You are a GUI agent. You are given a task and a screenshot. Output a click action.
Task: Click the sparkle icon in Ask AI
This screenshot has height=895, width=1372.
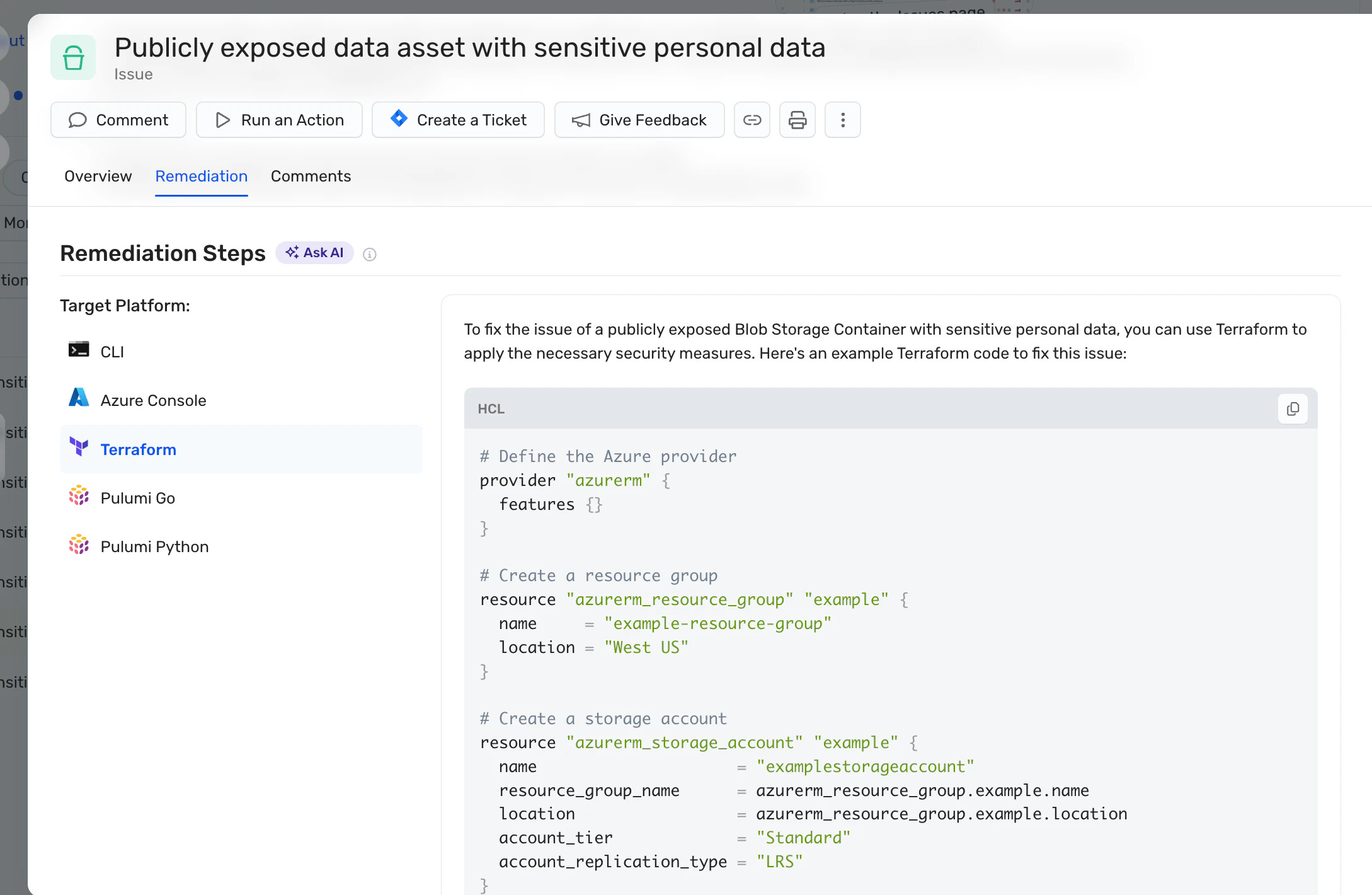click(292, 253)
